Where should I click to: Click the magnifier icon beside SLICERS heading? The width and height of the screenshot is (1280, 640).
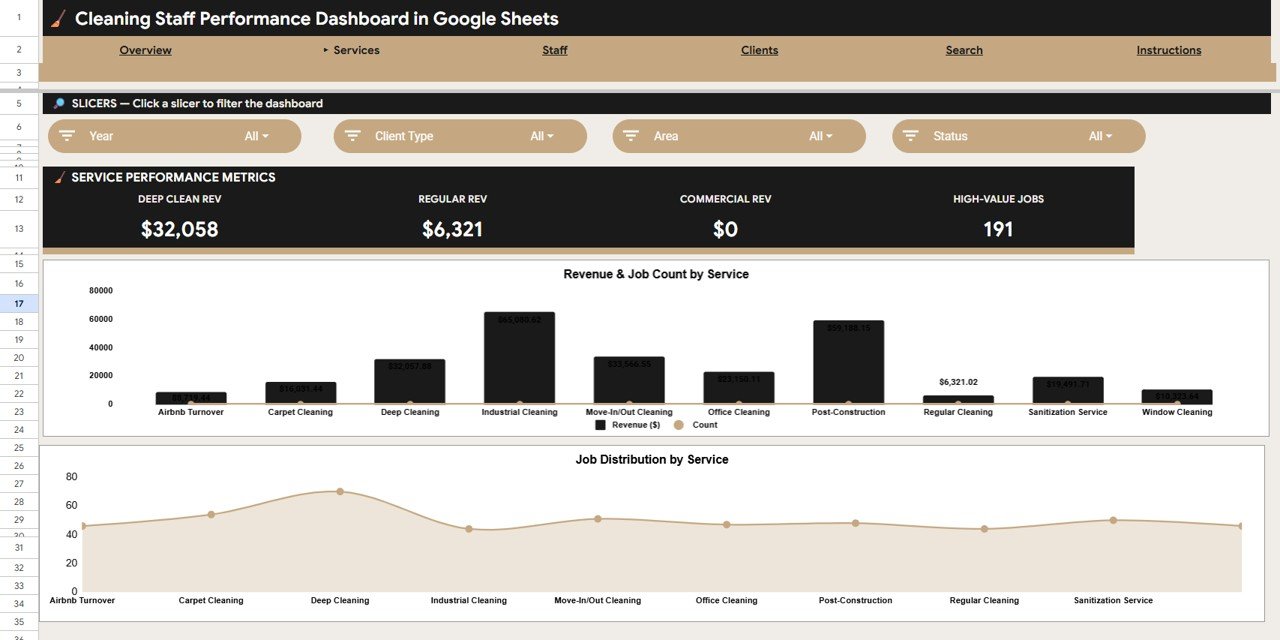[x=59, y=103]
